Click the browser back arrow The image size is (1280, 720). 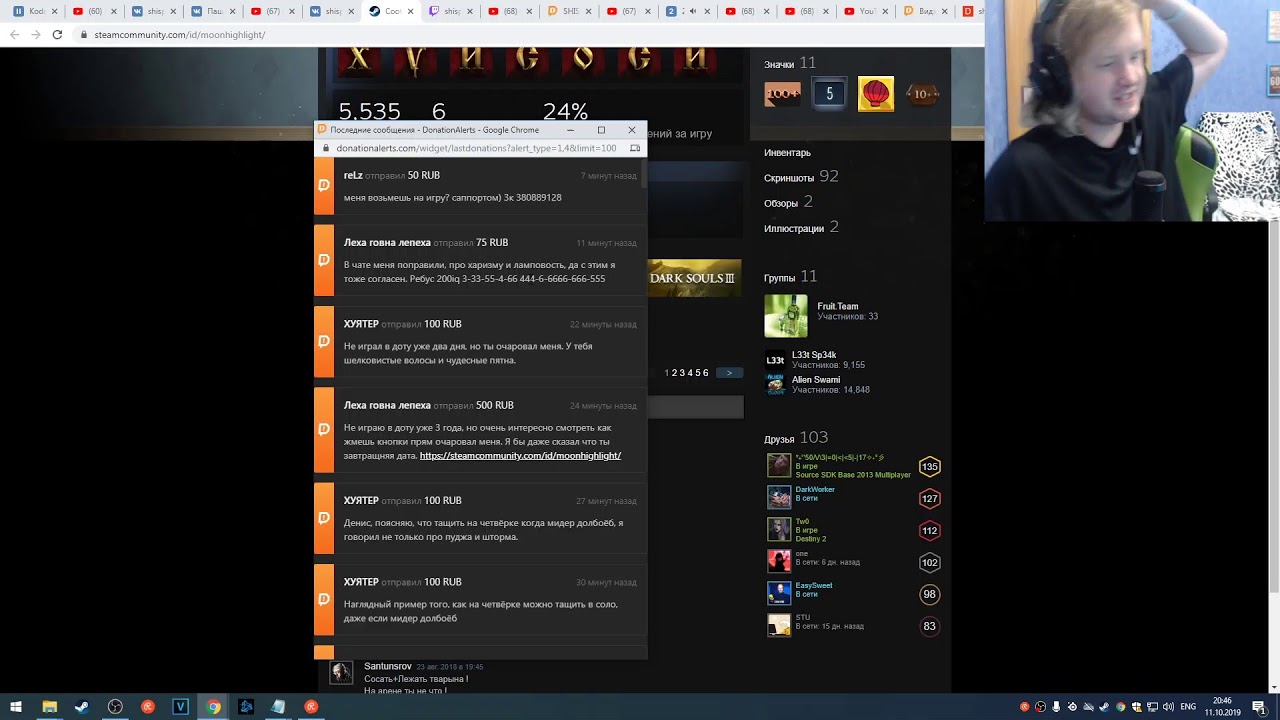tap(14, 34)
